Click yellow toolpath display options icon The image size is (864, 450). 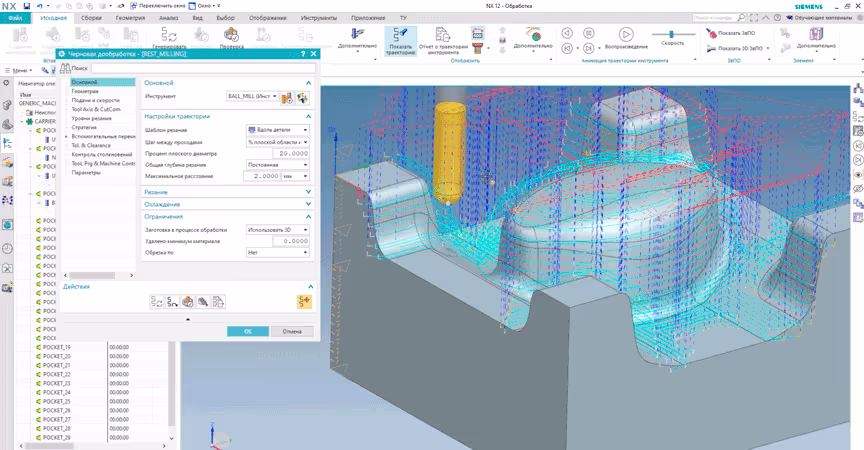(304, 301)
